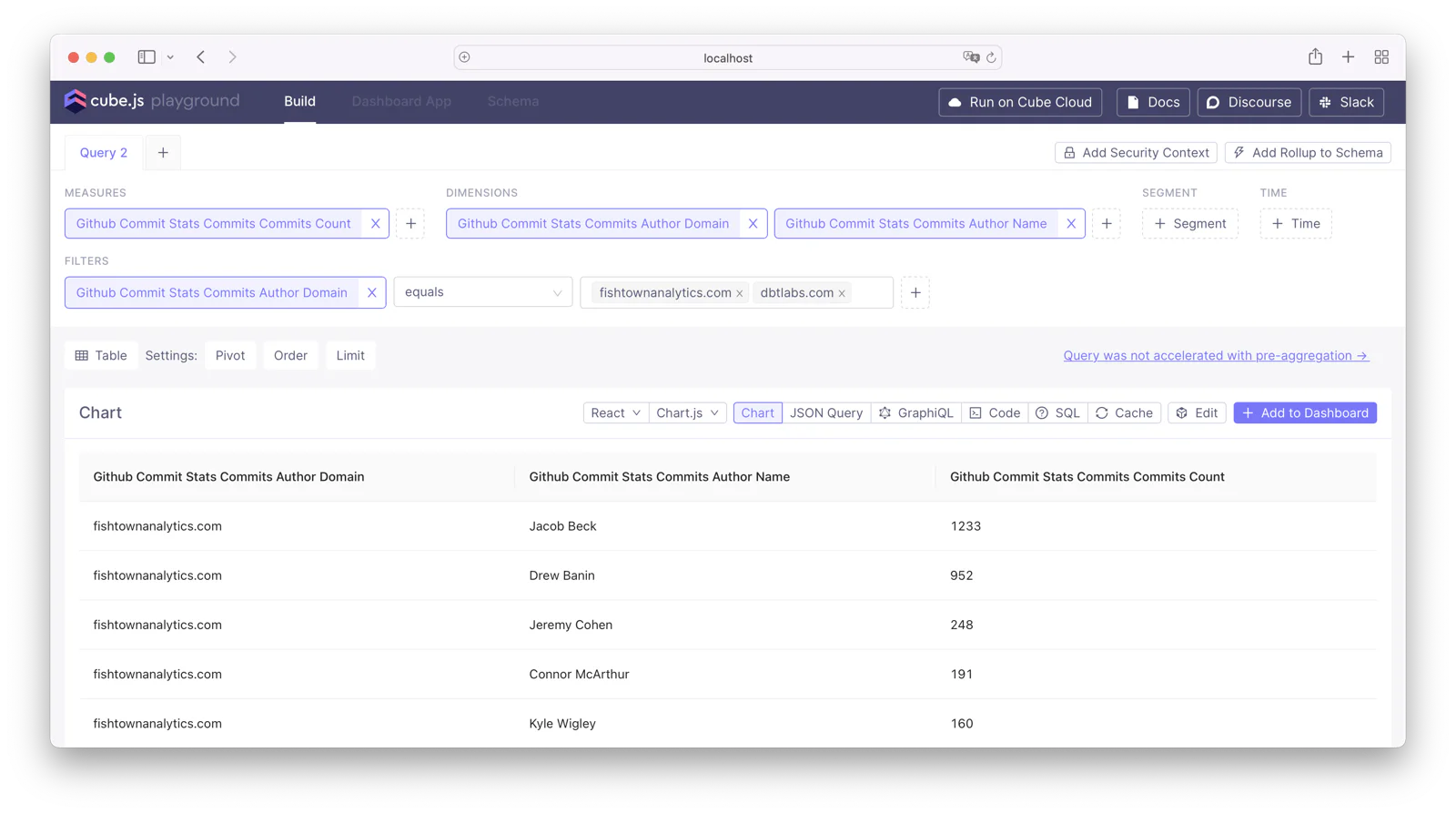Click Run on Cube Cloud
Screen dimensions: 1456x814
tap(1020, 102)
